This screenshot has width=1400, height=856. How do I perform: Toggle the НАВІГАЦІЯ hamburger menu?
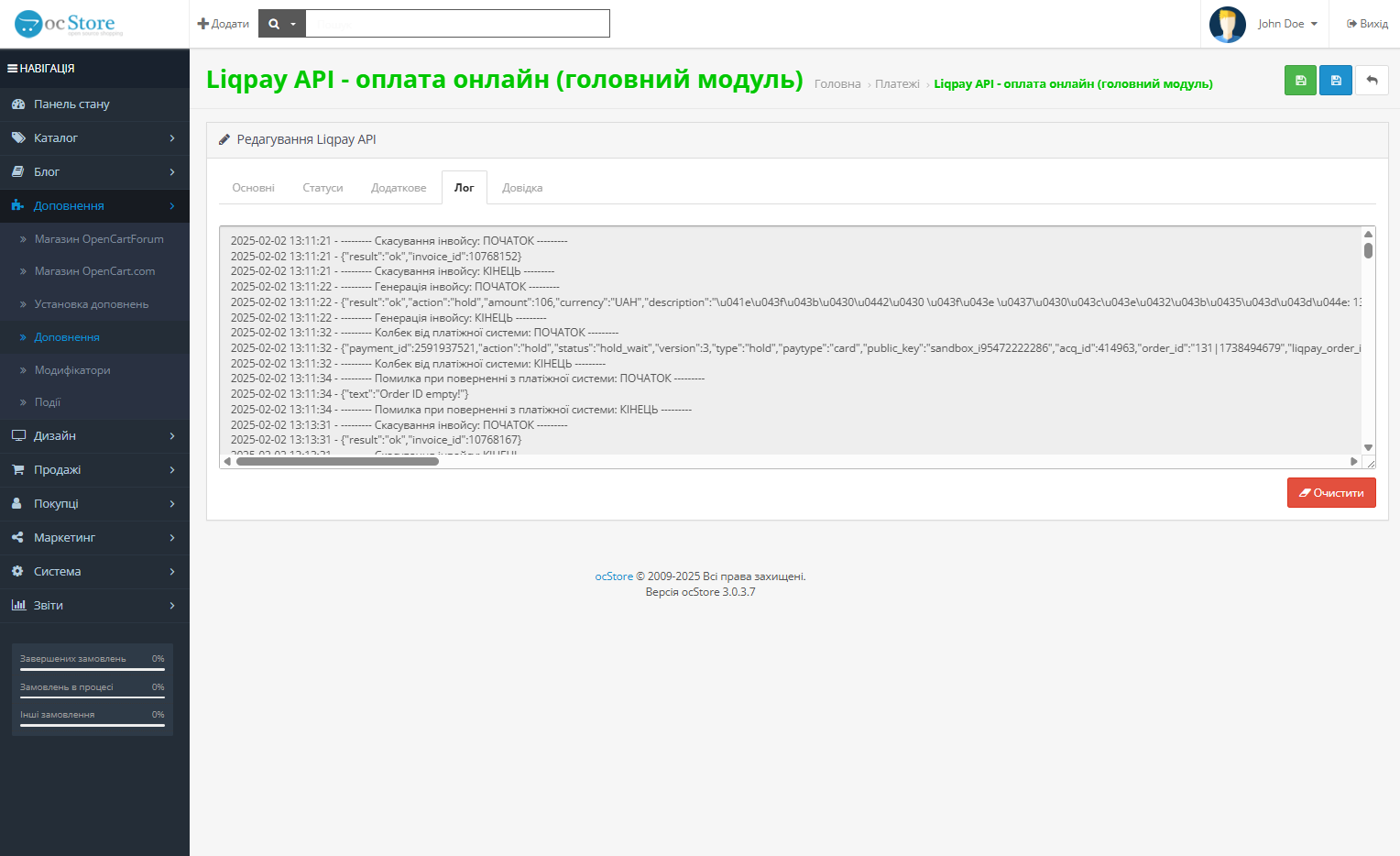point(41,69)
